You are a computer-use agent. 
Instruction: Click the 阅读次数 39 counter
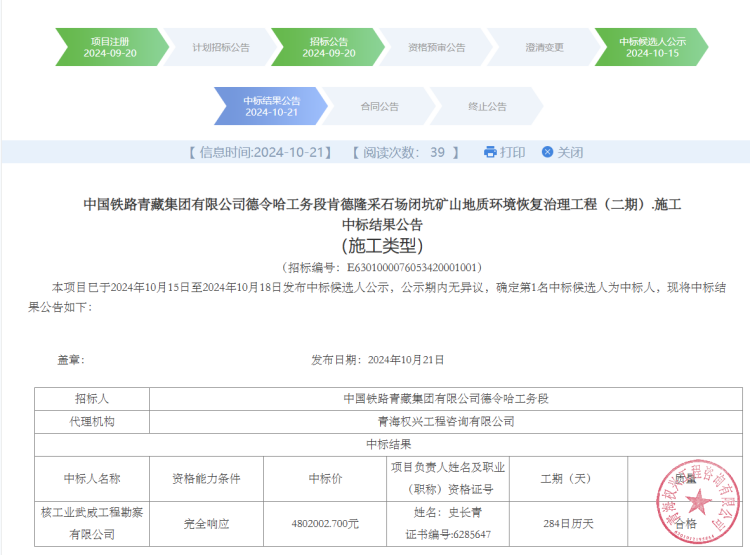[x=406, y=153]
